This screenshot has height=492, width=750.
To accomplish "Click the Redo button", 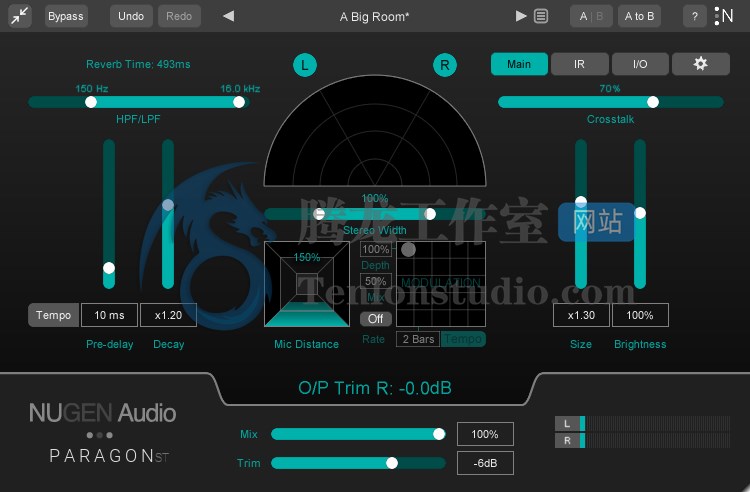I will click(x=179, y=16).
